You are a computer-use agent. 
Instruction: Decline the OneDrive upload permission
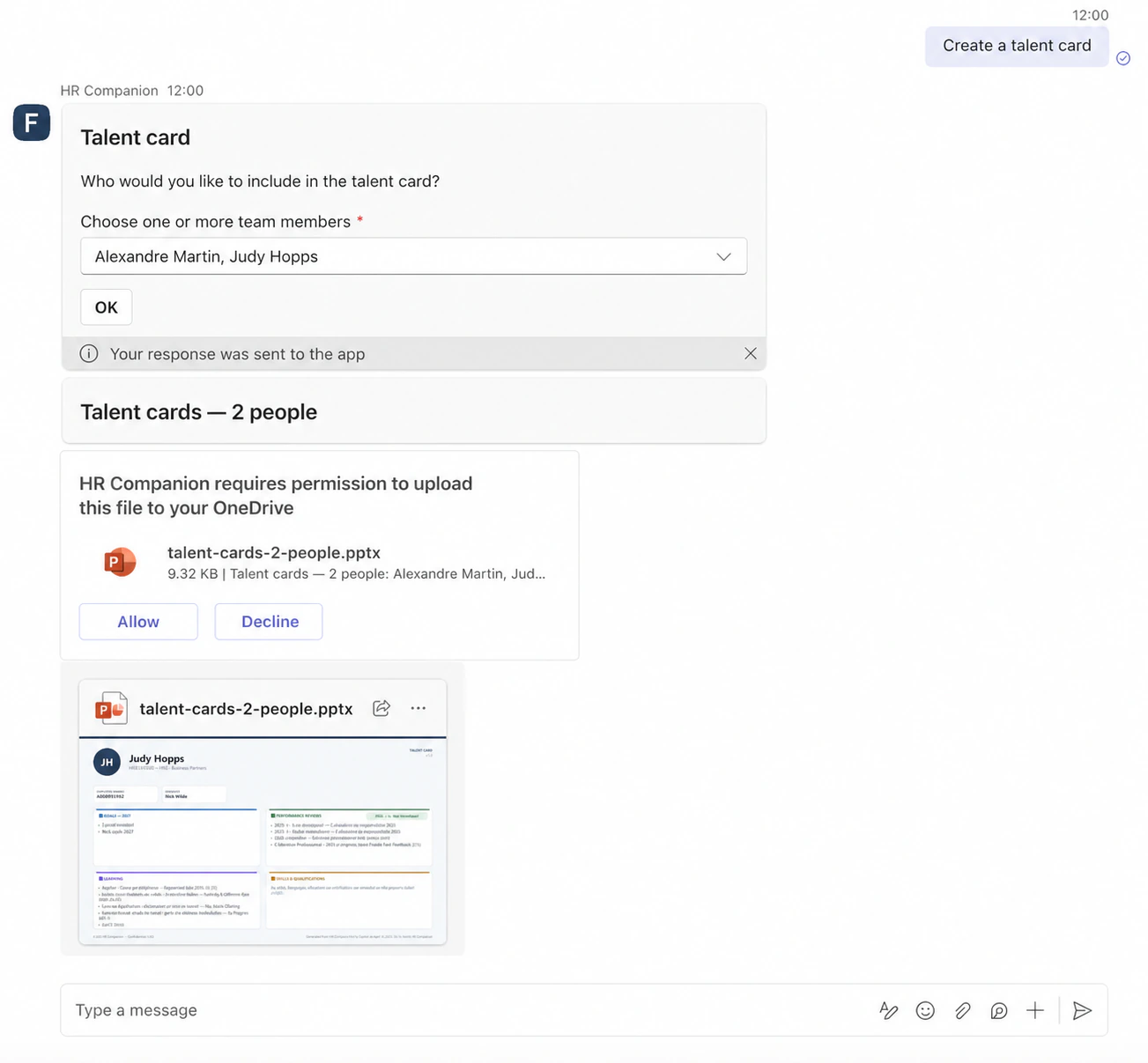point(269,622)
